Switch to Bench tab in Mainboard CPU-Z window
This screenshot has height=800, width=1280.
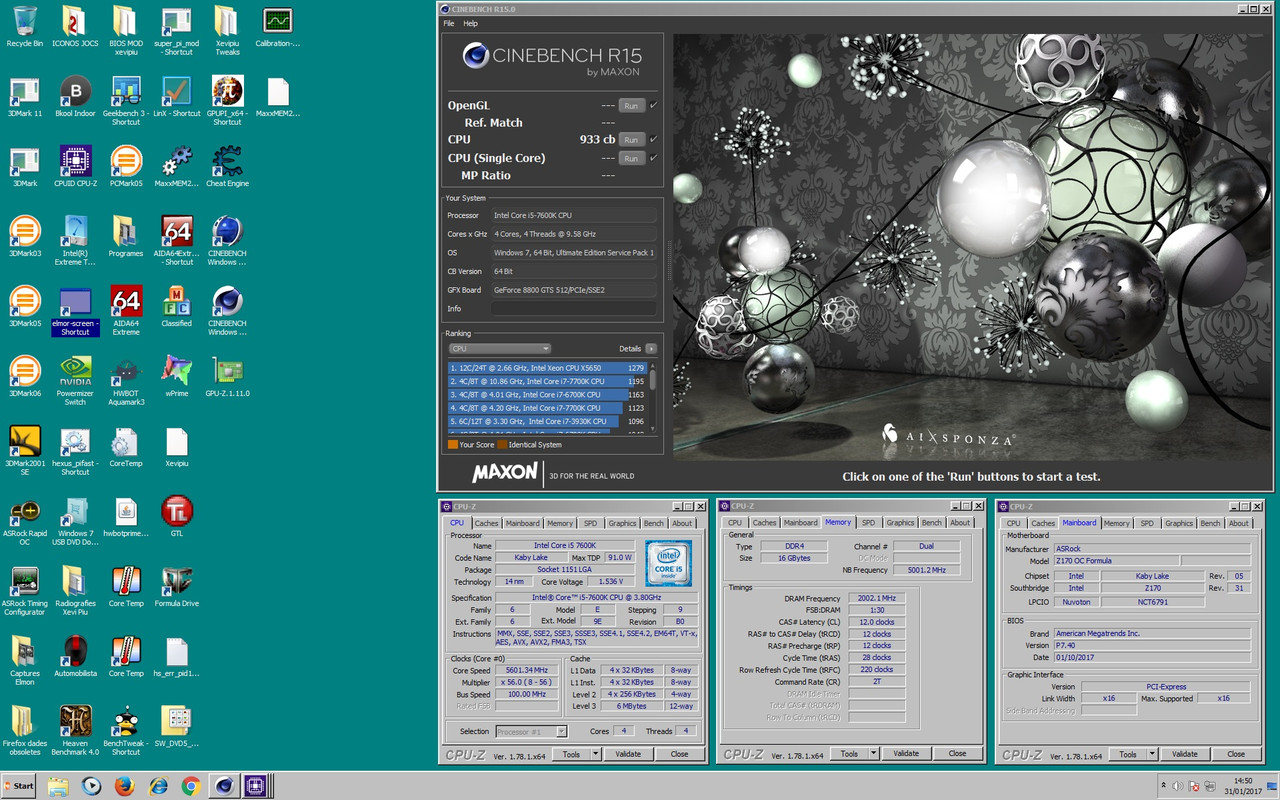(1210, 523)
